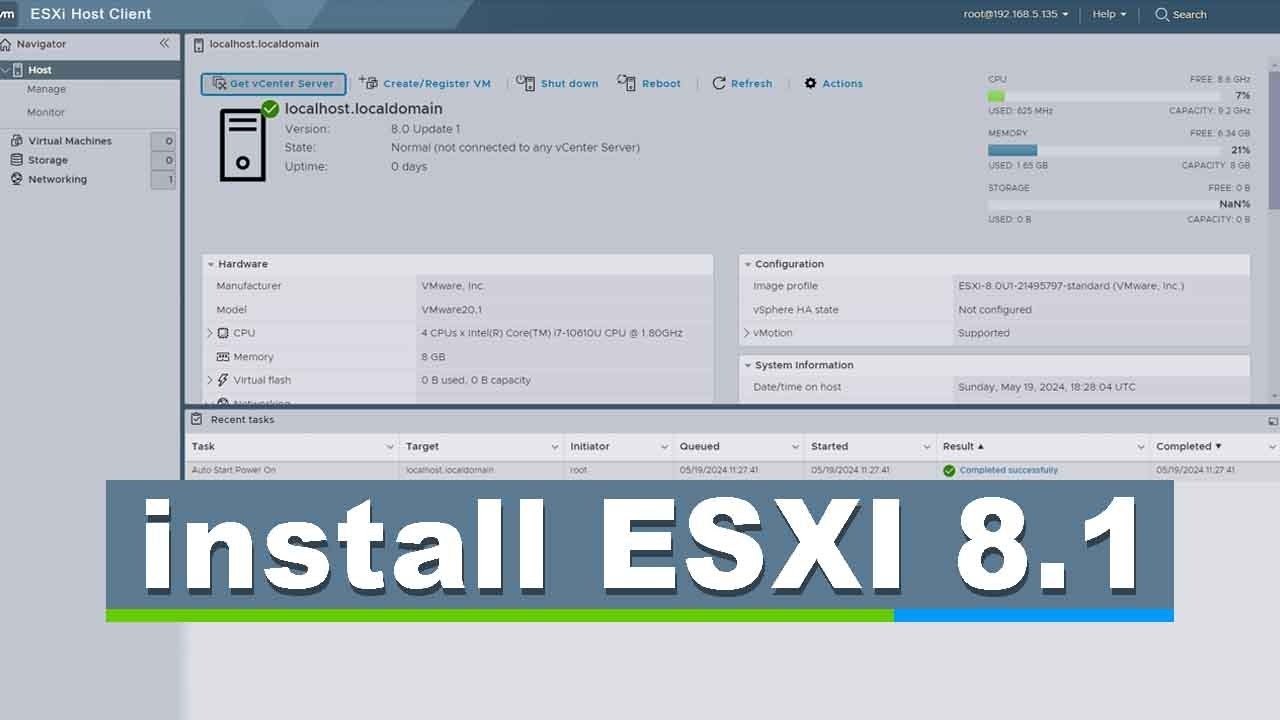Click ESXi Host Client title
The width and height of the screenshot is (1280, 720).
point(91,14)
